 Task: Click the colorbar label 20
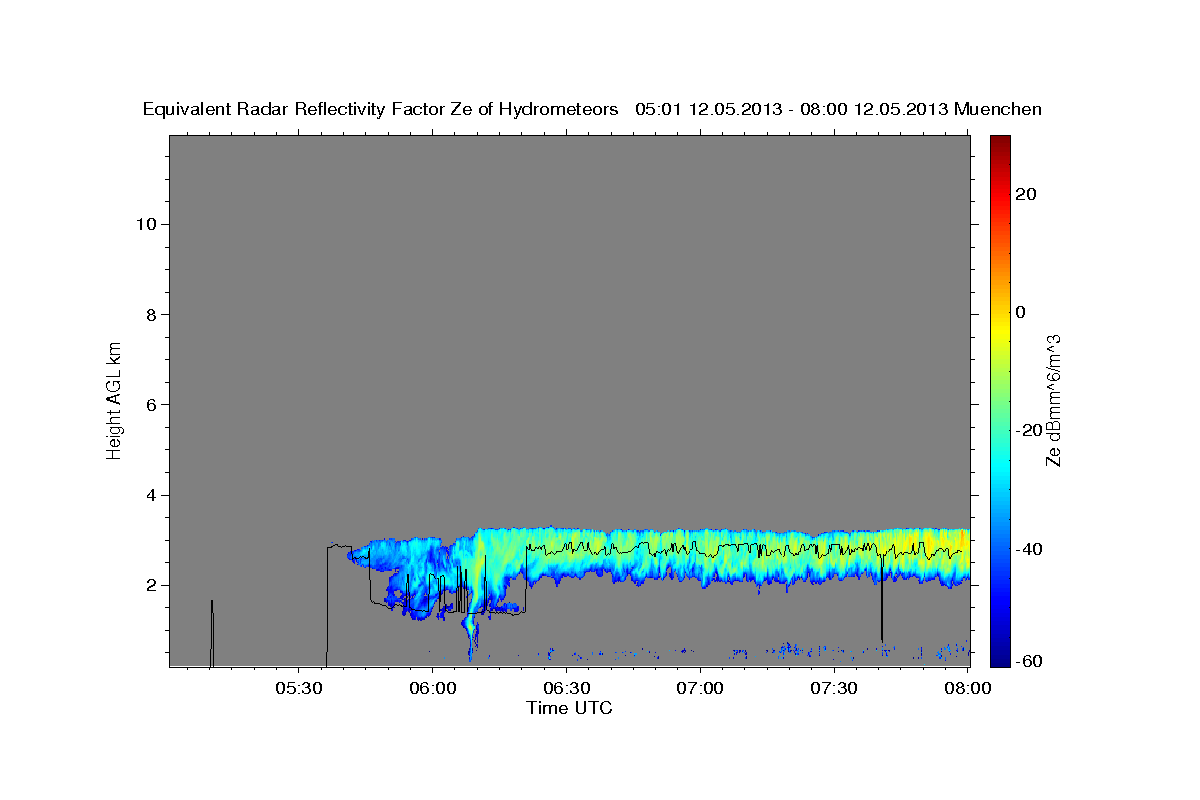[1027, 194]
